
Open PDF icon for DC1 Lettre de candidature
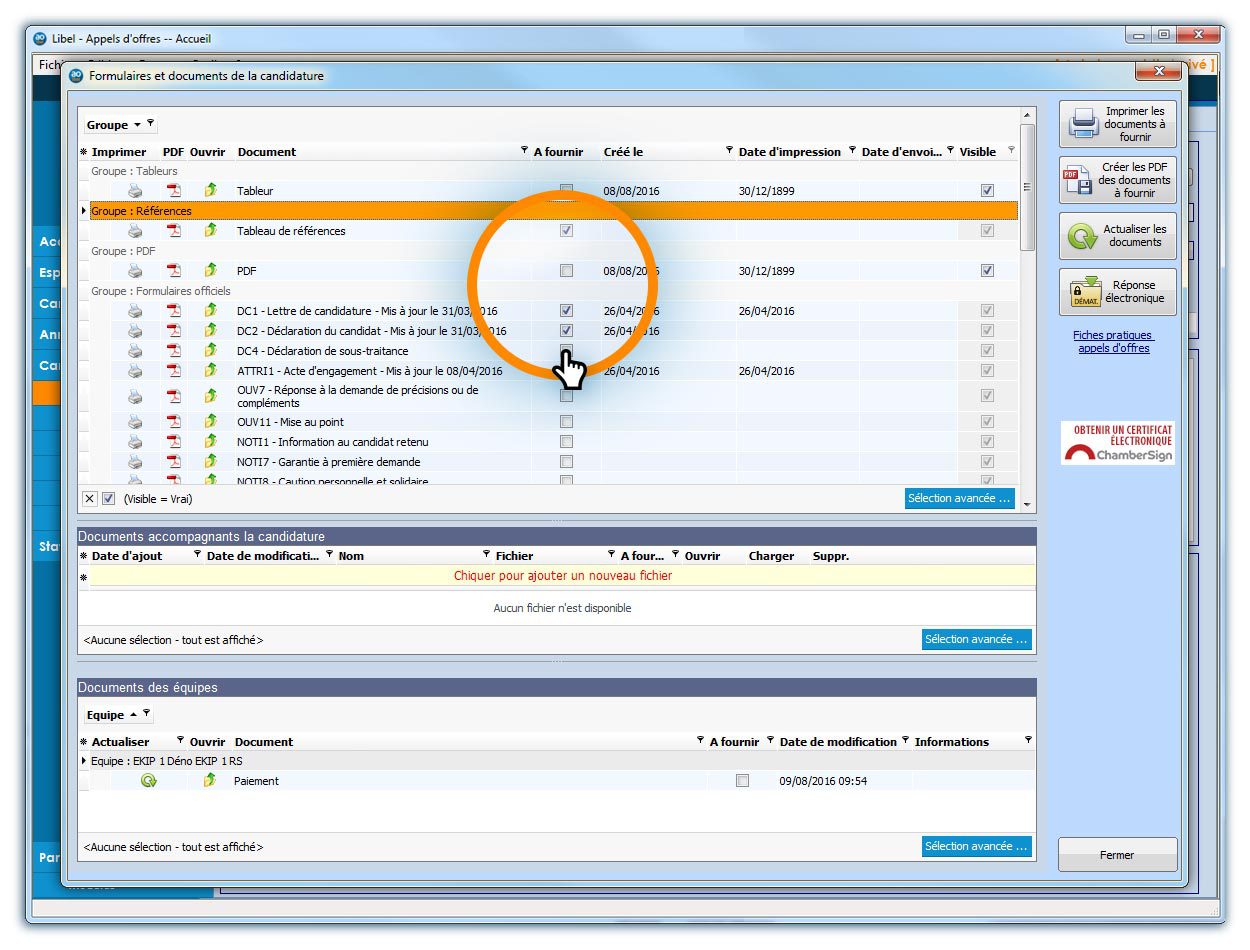click(x=174, y=311)
